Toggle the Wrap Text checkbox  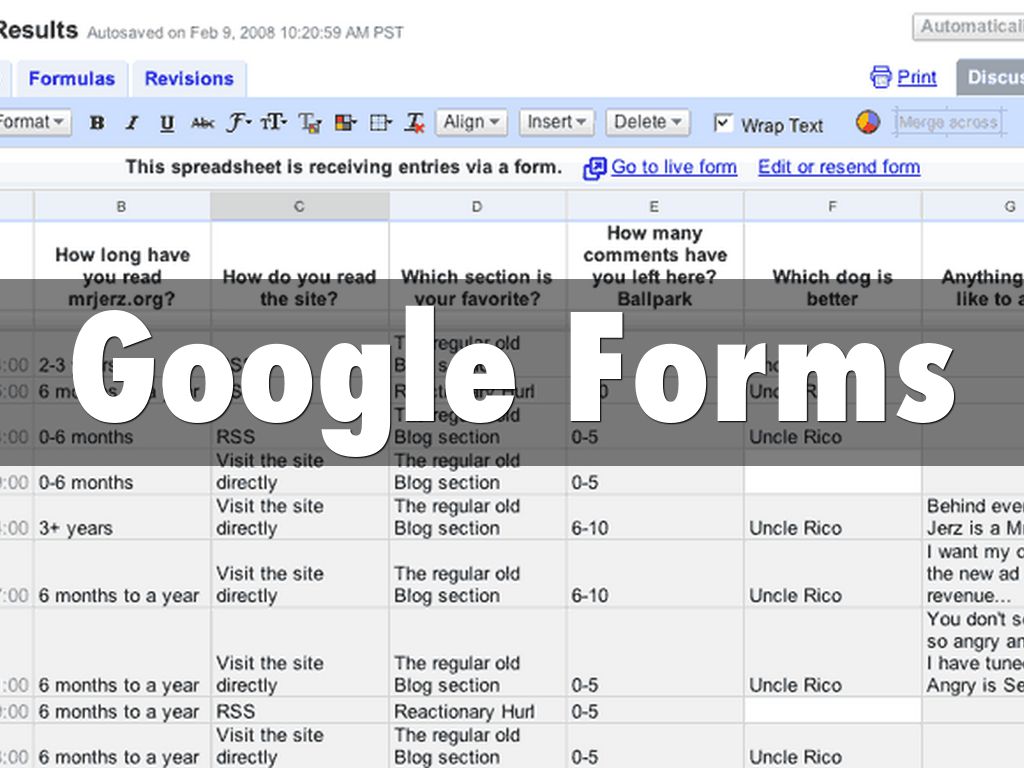click(723, 123)
